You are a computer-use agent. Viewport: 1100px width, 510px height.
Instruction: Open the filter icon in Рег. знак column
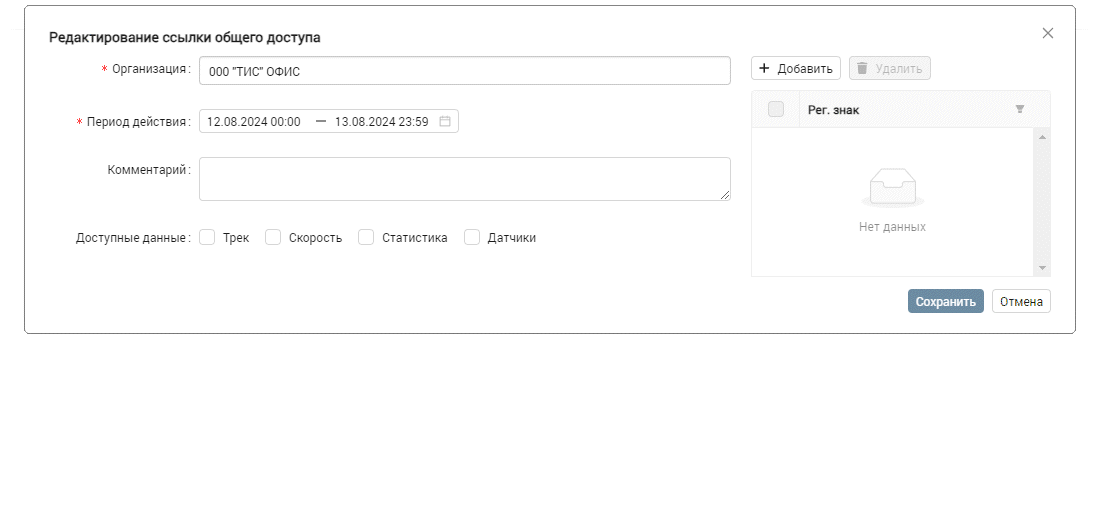point(1020,110)
